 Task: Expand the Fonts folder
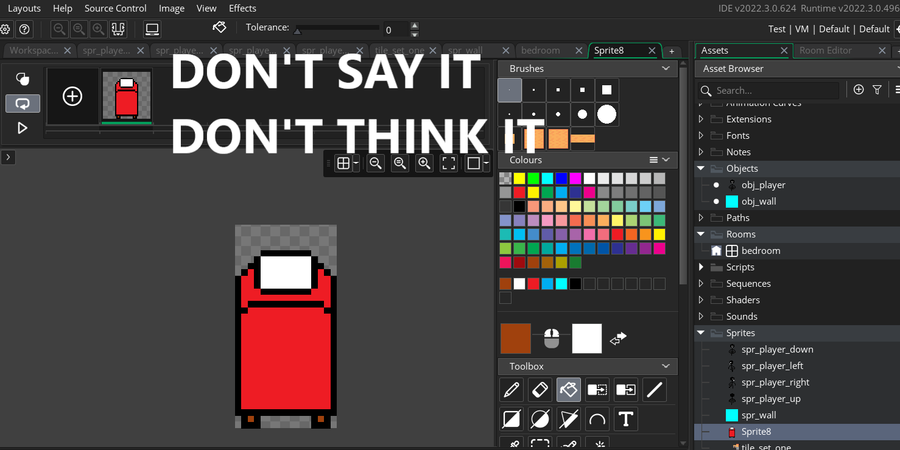[701, 135]
